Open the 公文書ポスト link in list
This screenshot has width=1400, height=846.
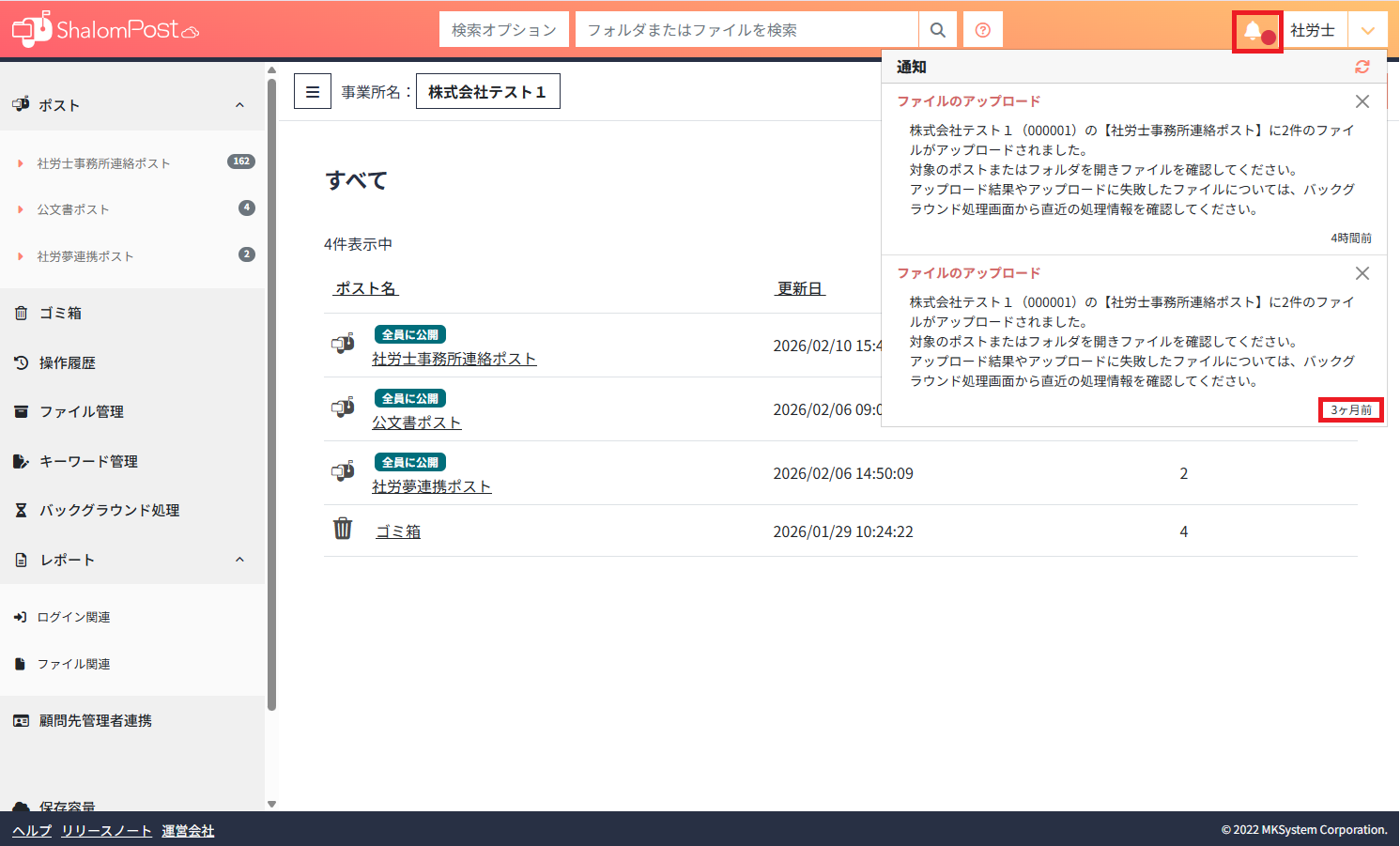pos(416,423)
